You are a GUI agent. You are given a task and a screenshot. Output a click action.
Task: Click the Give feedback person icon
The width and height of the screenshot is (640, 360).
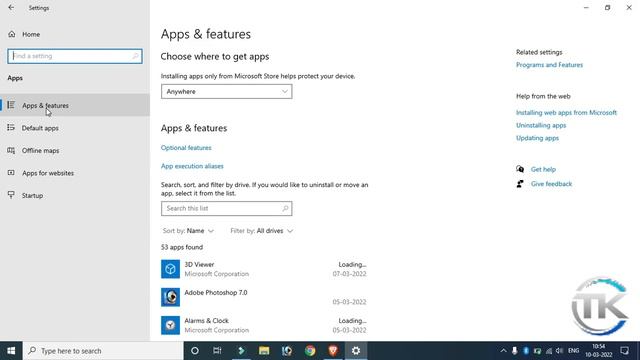(x=520, y=184)
